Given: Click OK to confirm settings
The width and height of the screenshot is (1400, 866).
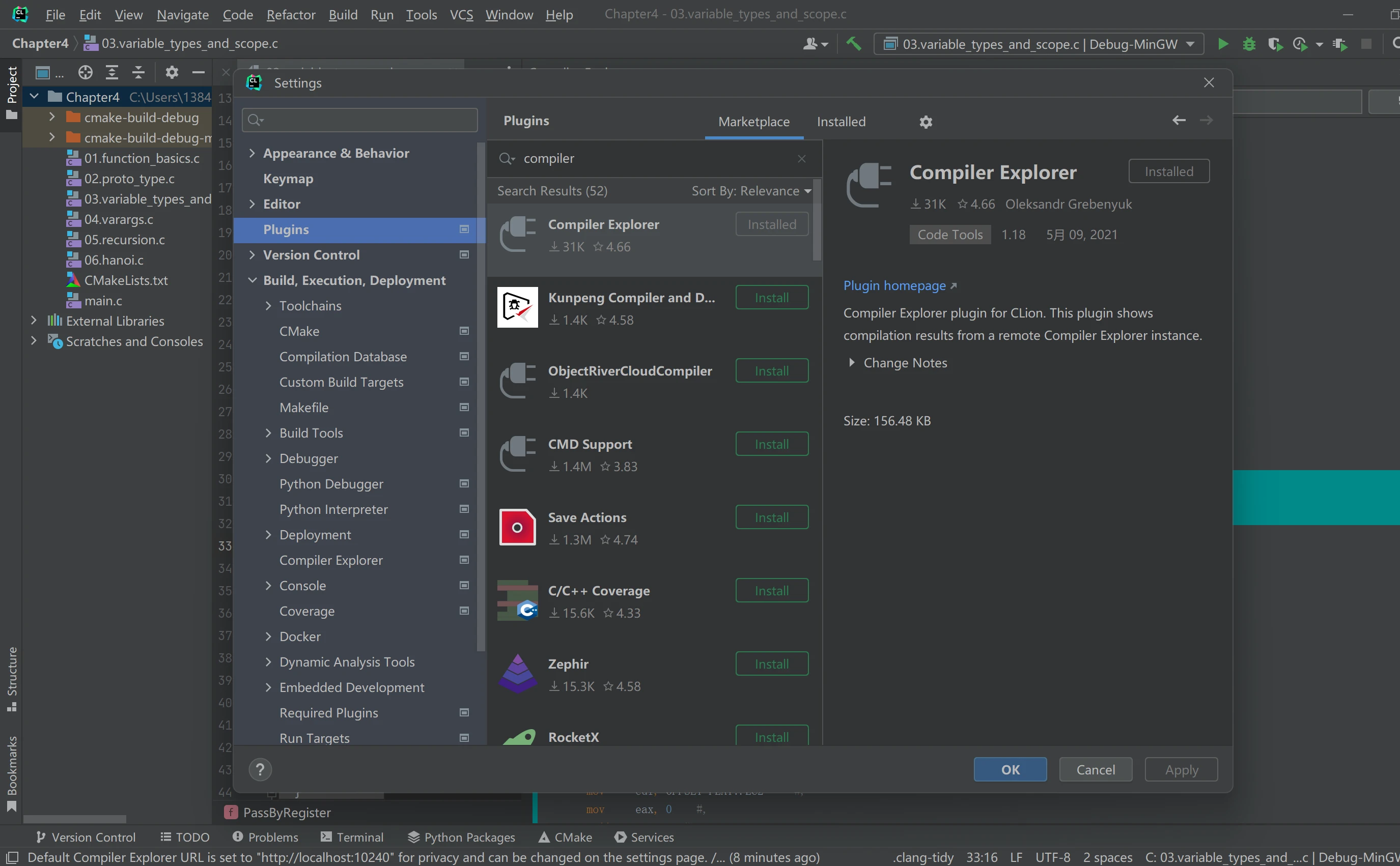Looking at the screenshot, I should 1010,769.
